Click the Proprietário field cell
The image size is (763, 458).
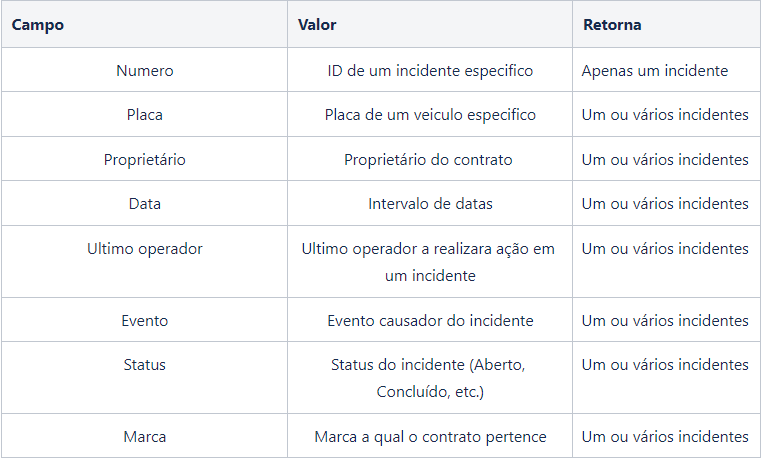(144, 159)
